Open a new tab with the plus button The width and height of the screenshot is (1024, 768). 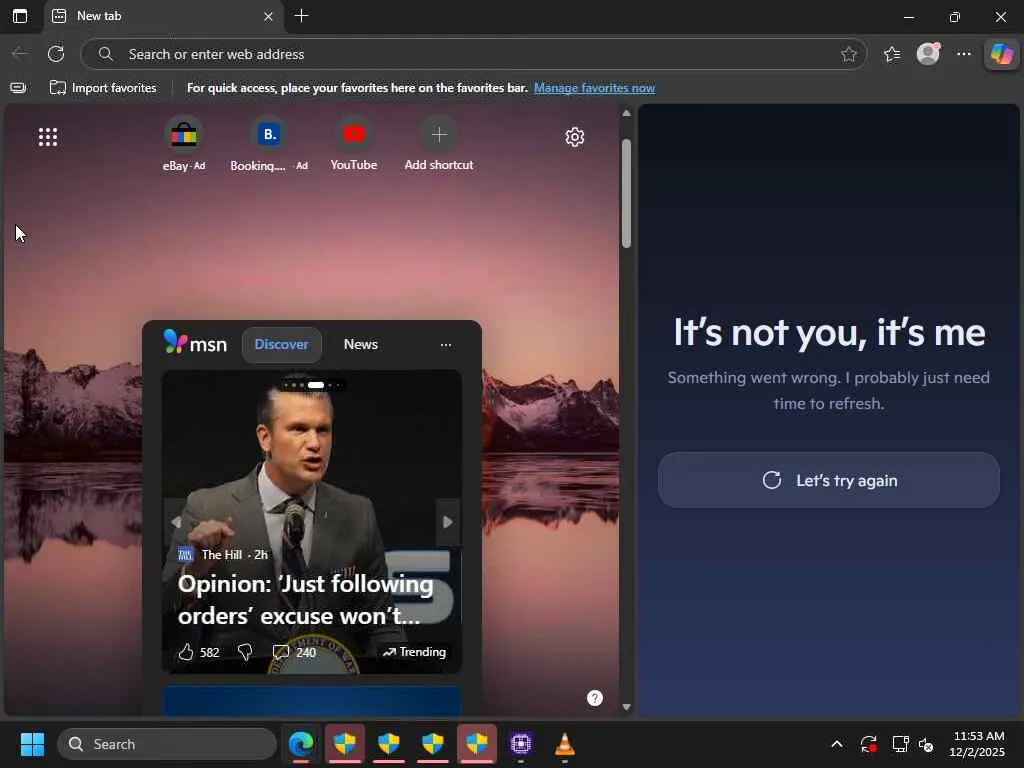pyautogui.click(x=301, y=16)
